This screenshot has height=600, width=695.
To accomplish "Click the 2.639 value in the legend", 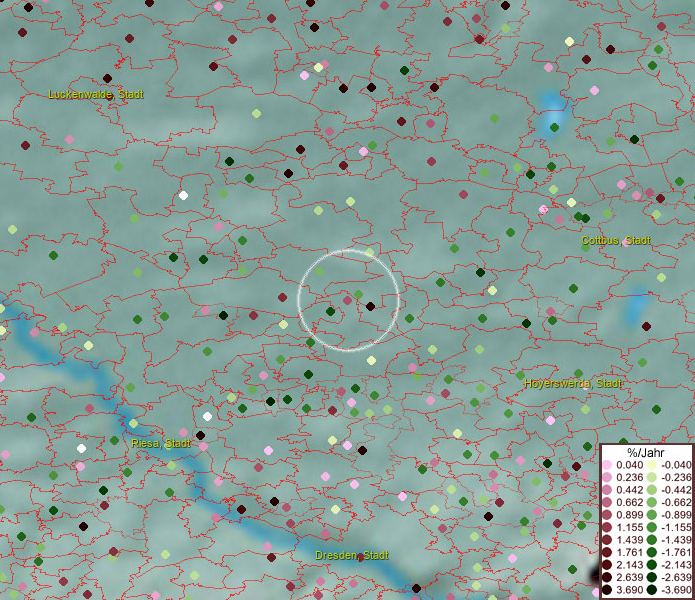I will coord(629,577).
